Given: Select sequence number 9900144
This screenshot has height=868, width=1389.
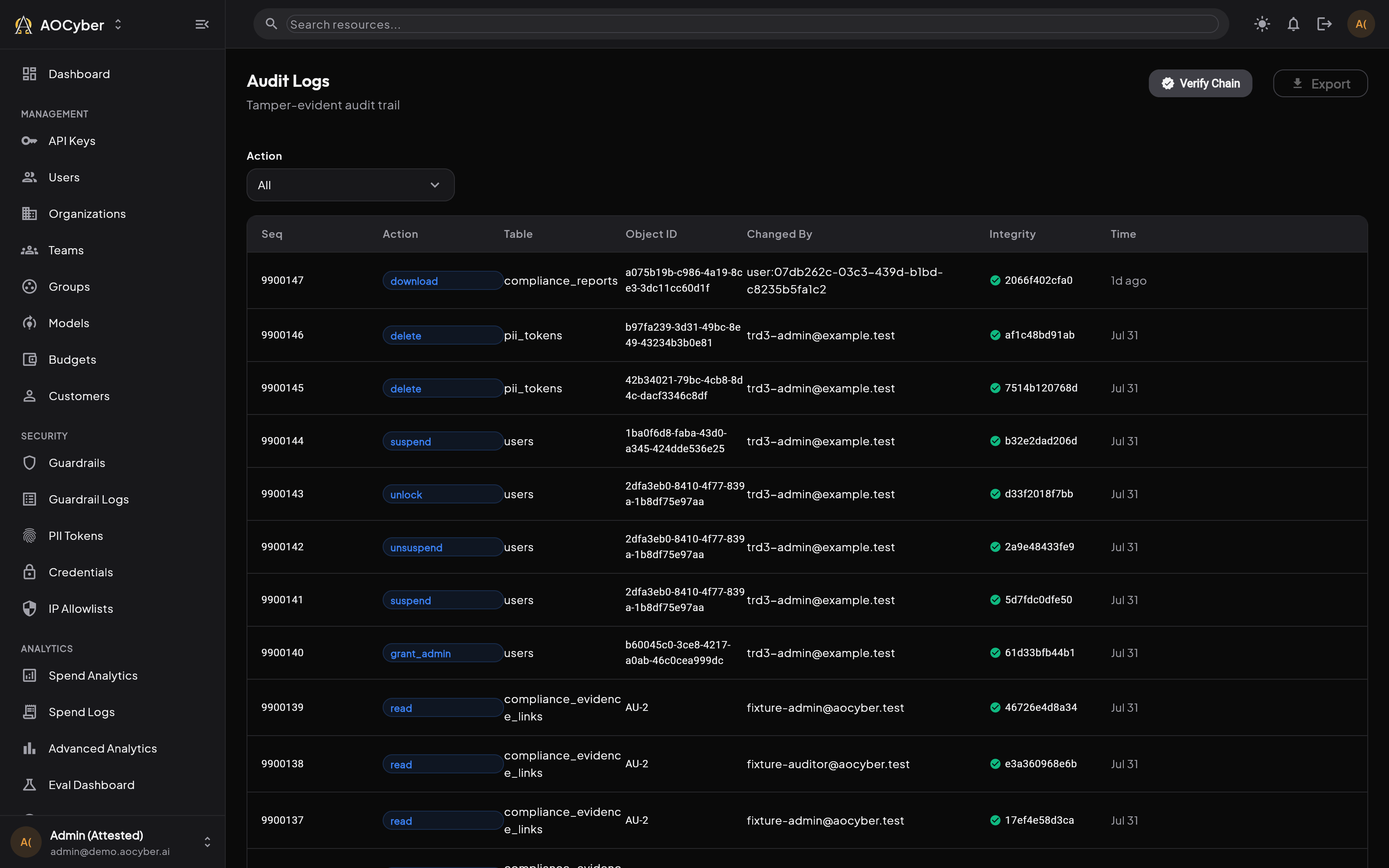Looking at the screenshot, I should [x=283, y=441].
